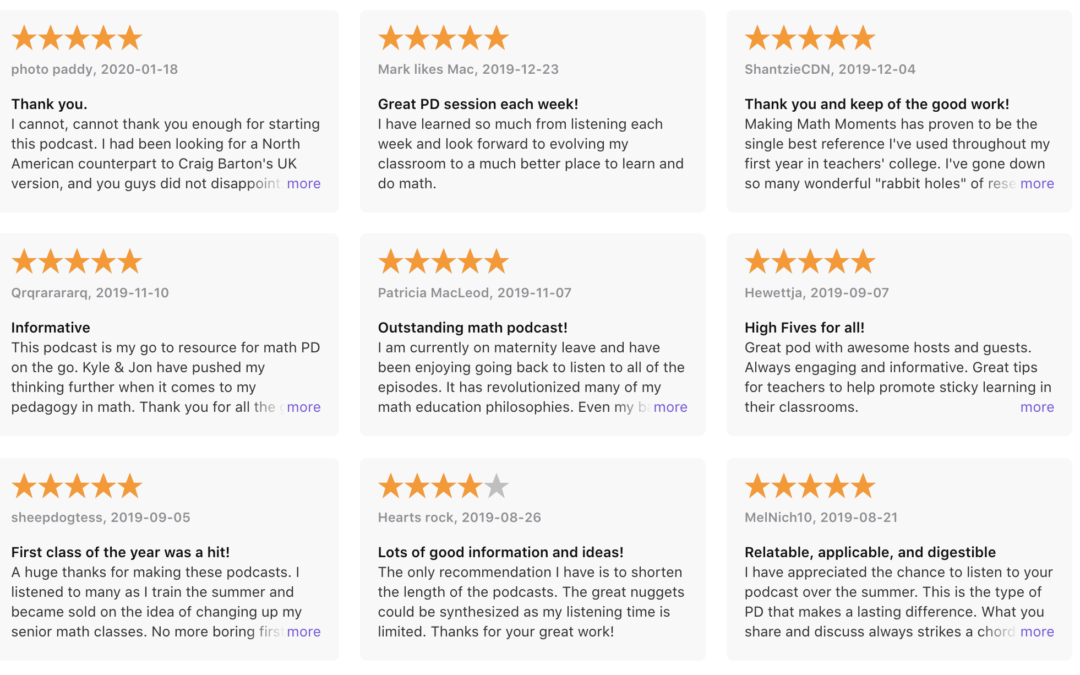Click fifth star on sheepdogtess's rating
The width and height of the screenshot is (1080, 675).
130,487
